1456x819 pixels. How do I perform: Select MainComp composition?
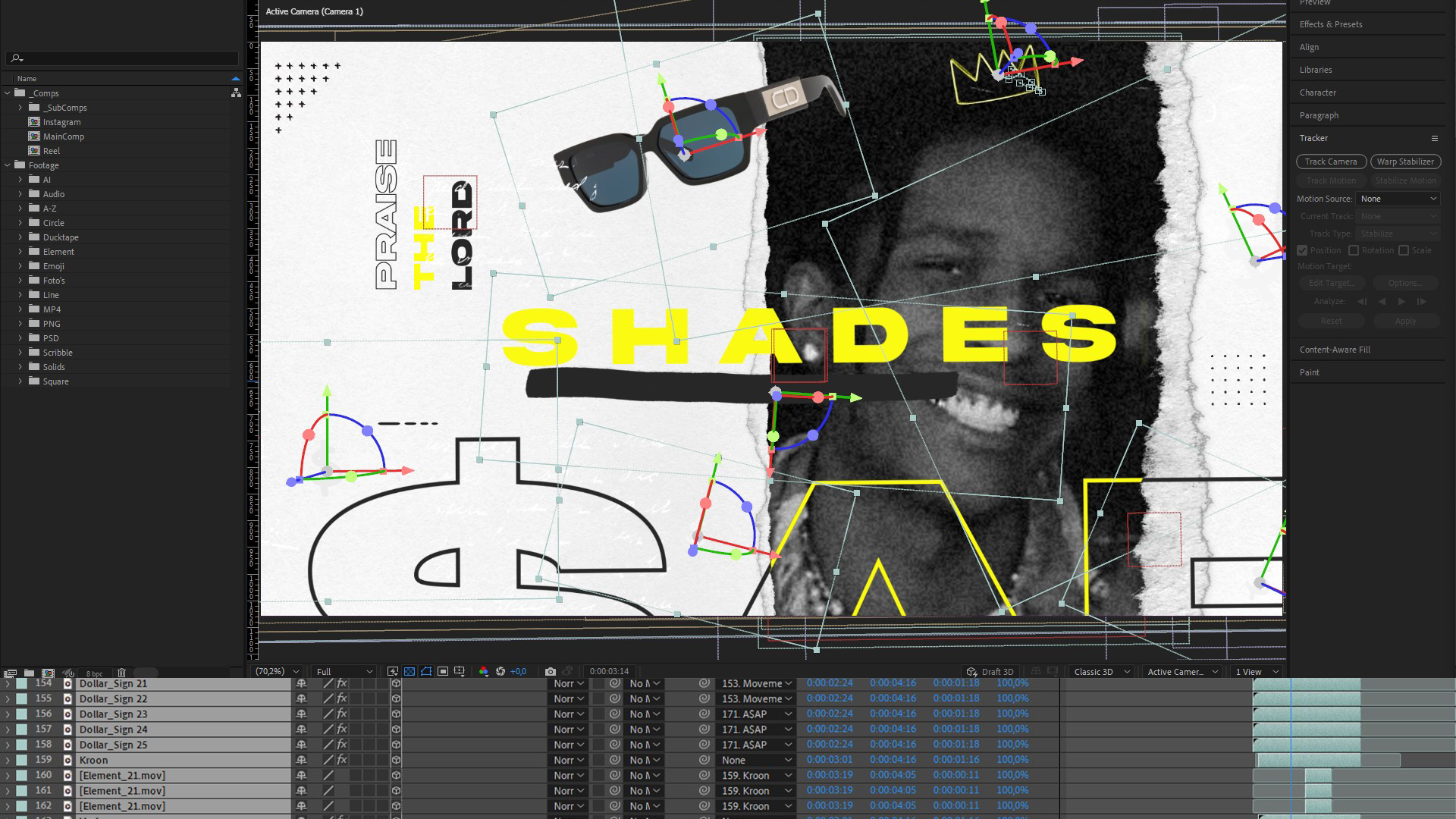pos(64,136)
